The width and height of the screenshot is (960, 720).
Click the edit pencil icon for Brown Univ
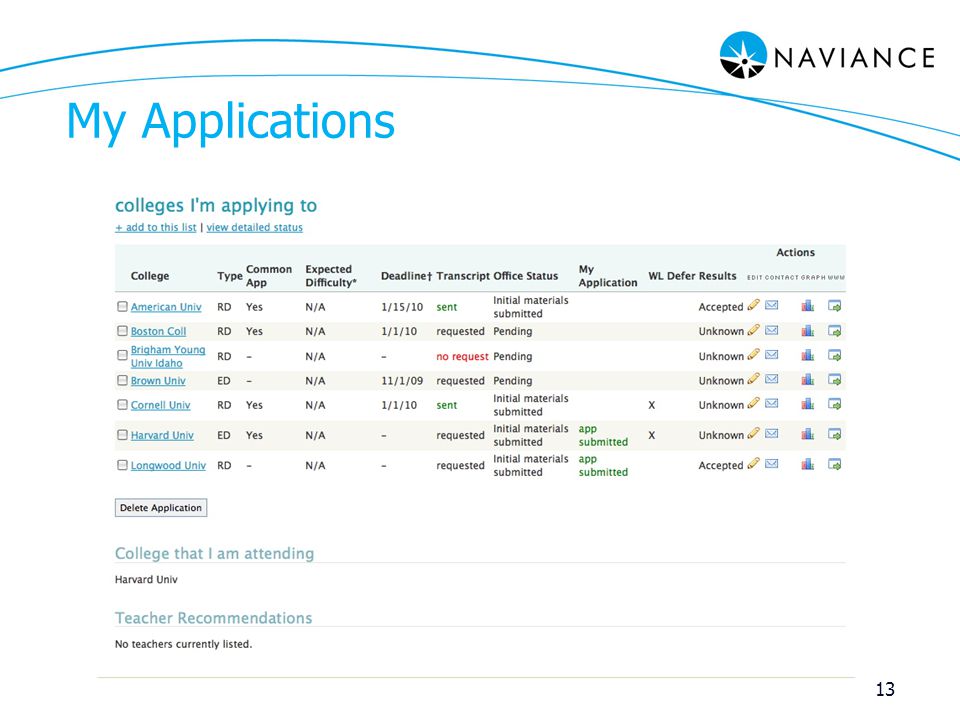click(x=754, y=379)
